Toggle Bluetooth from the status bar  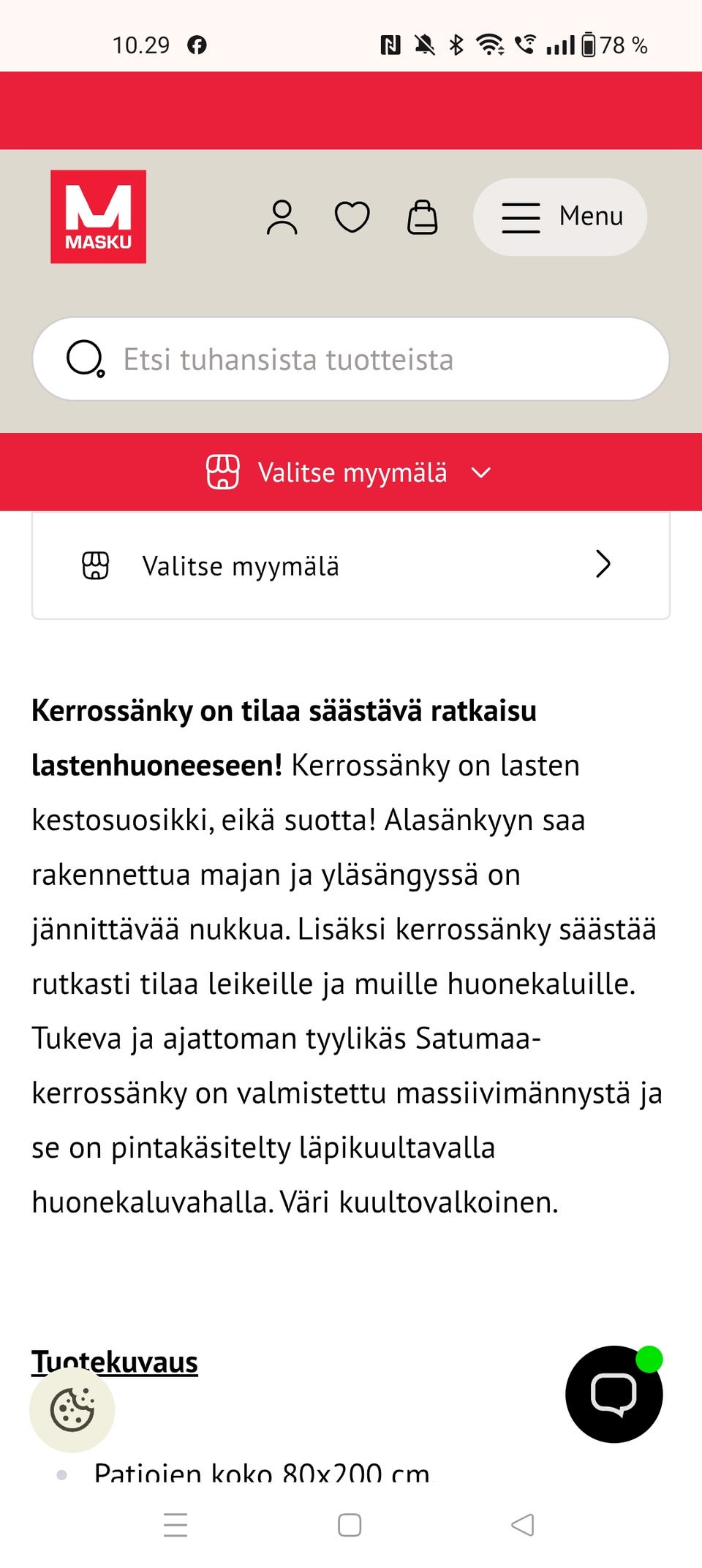pyautogui.click(x=457, y=45)
